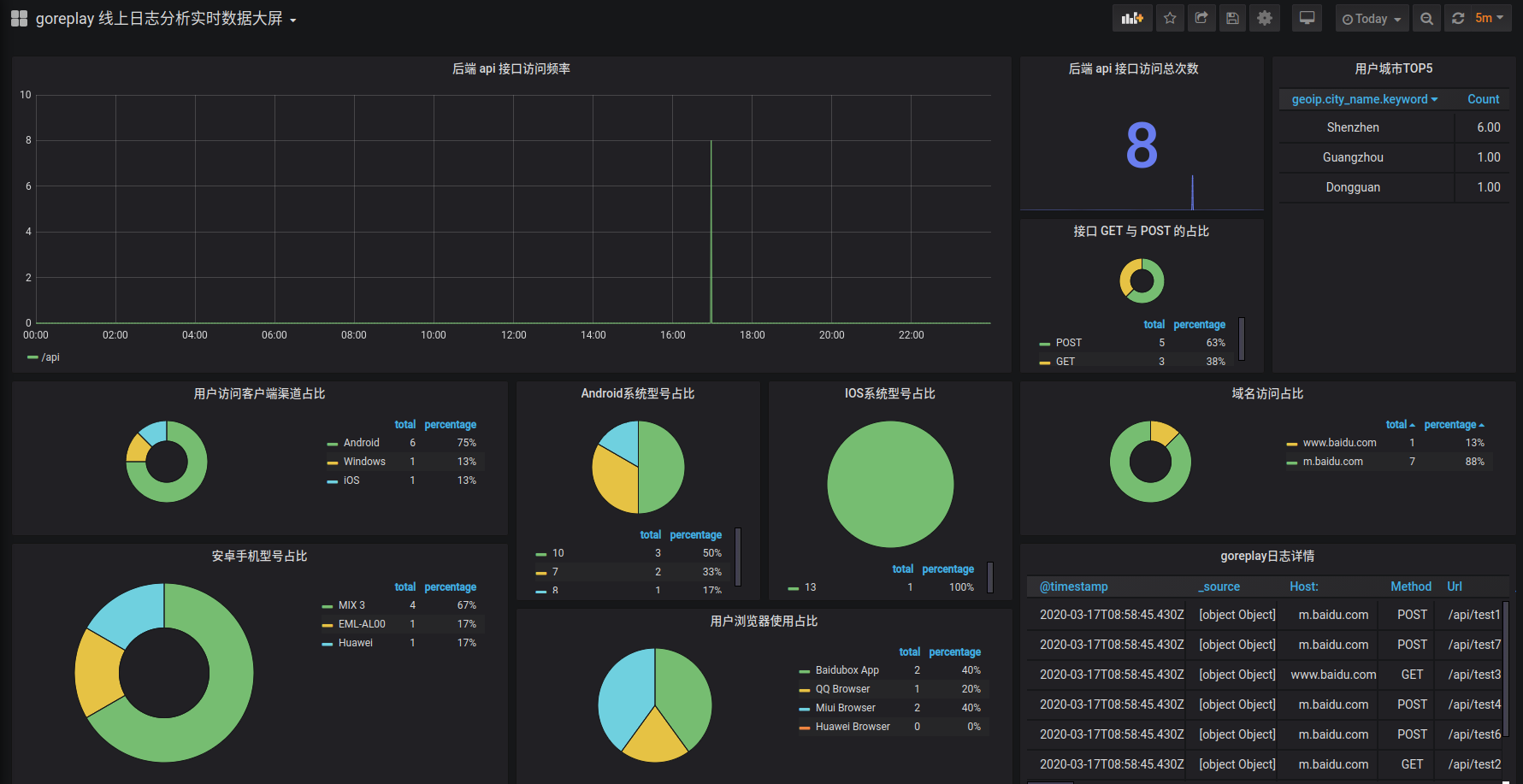This screenshot has width=1523, height=784.
Task: Select the Guangzhou city cell
Action: tap(1367, 157)
